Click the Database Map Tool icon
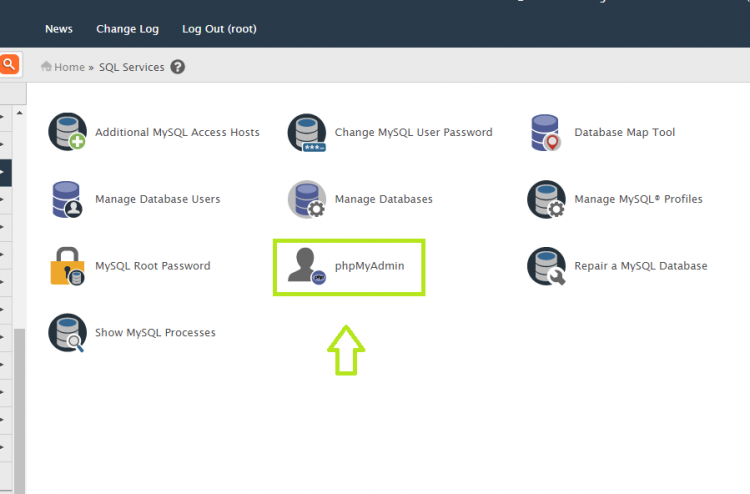The width and height of the screenshot is (750, 494). tap(546, 132)
